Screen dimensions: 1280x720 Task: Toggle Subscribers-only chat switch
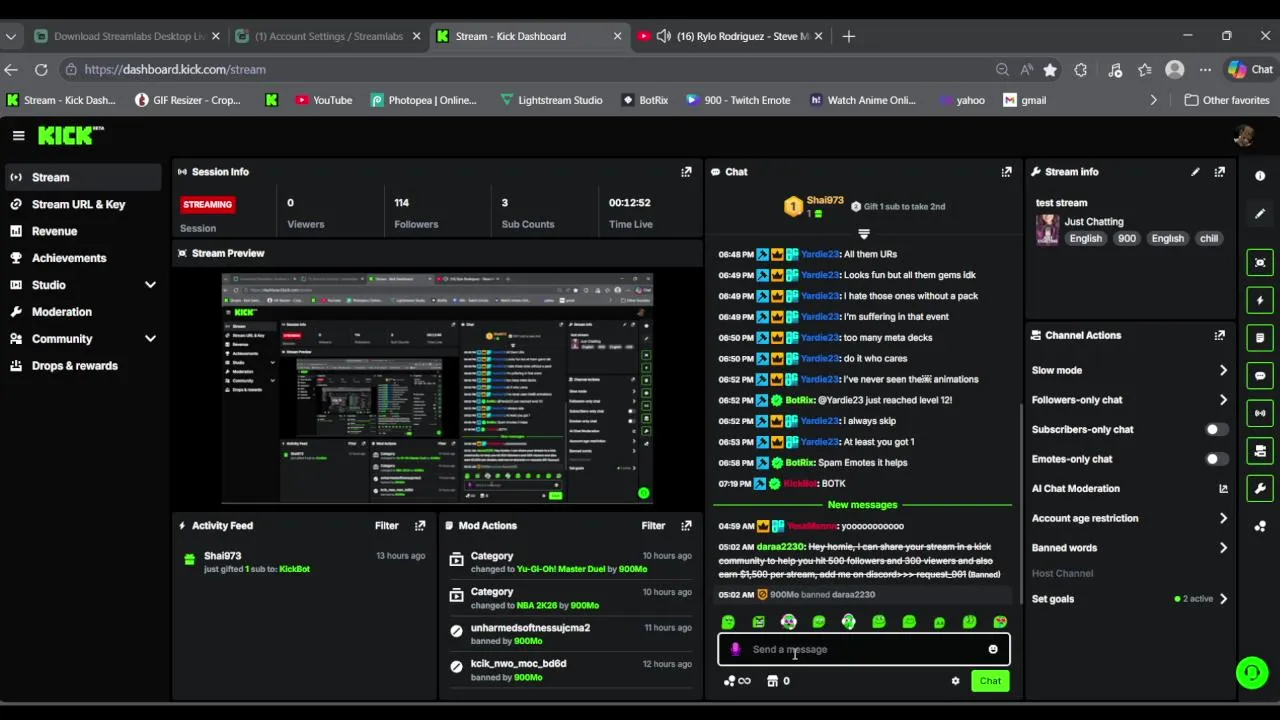point(1216,430)
